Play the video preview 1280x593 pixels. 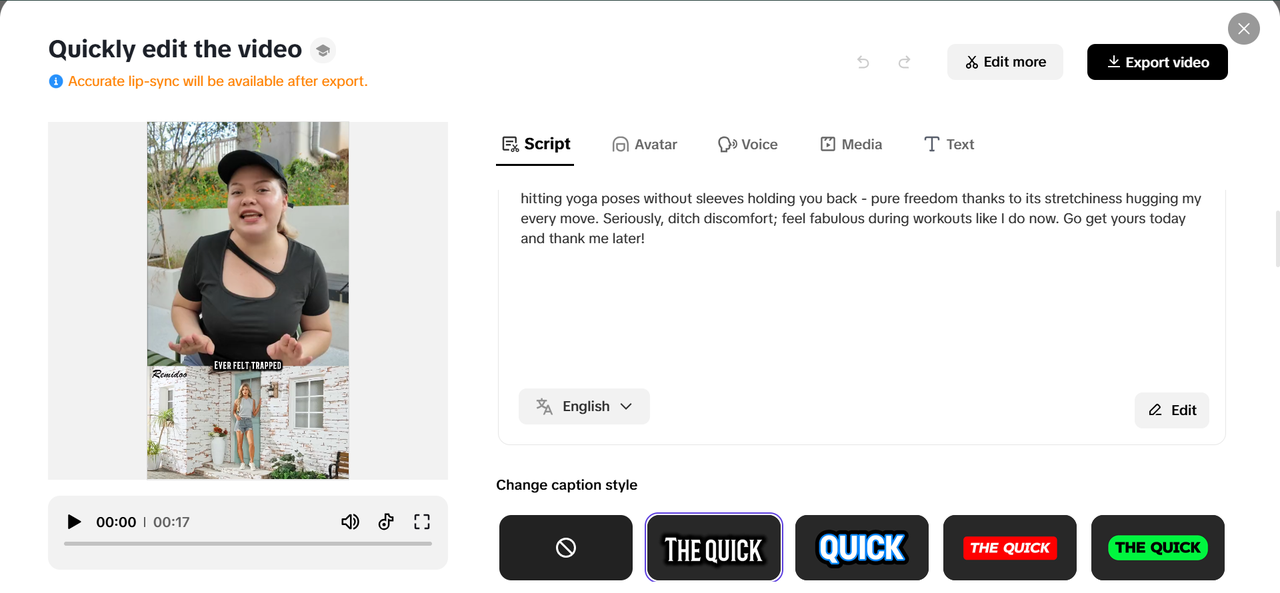[74, 522]
